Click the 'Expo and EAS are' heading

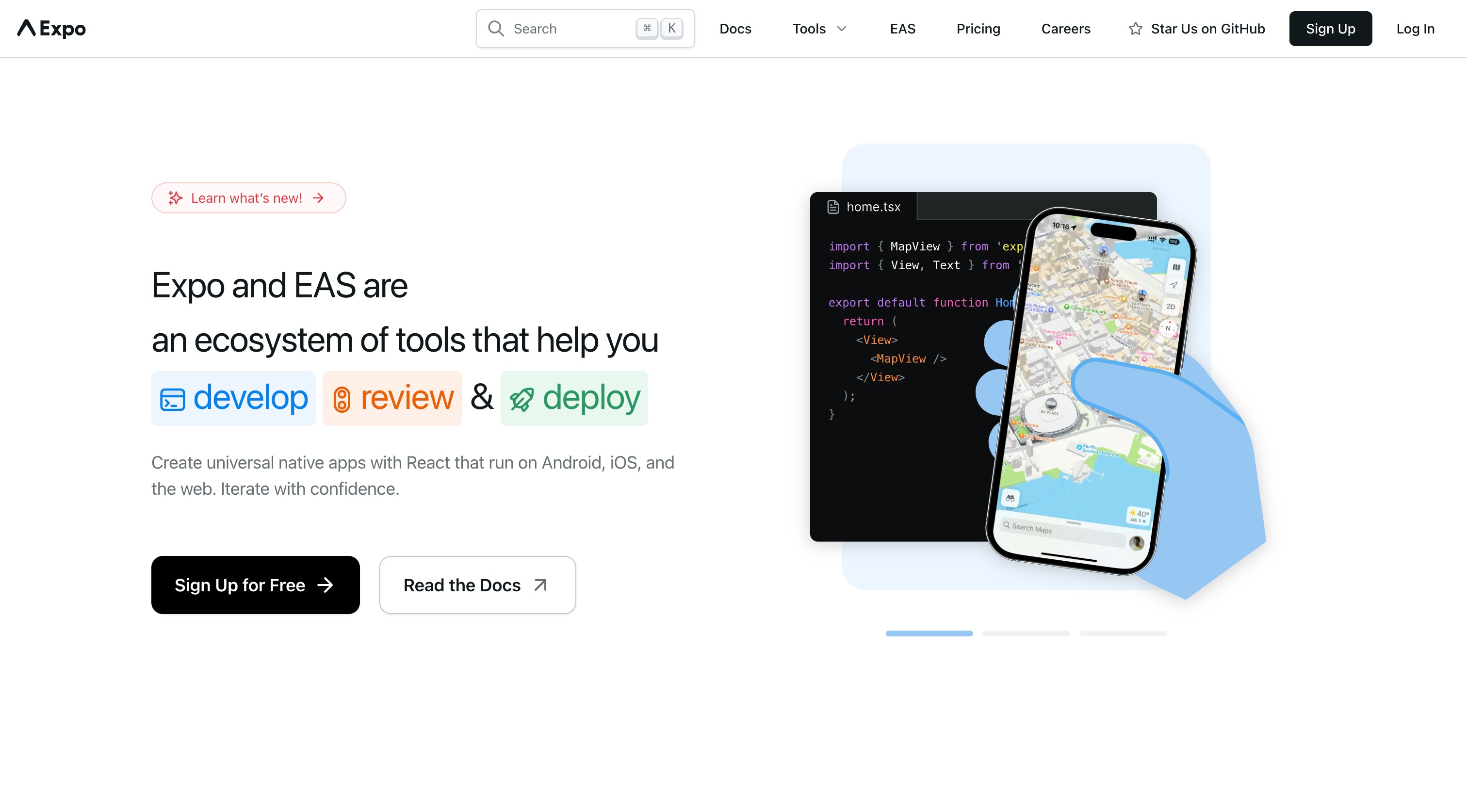point(279,285)
